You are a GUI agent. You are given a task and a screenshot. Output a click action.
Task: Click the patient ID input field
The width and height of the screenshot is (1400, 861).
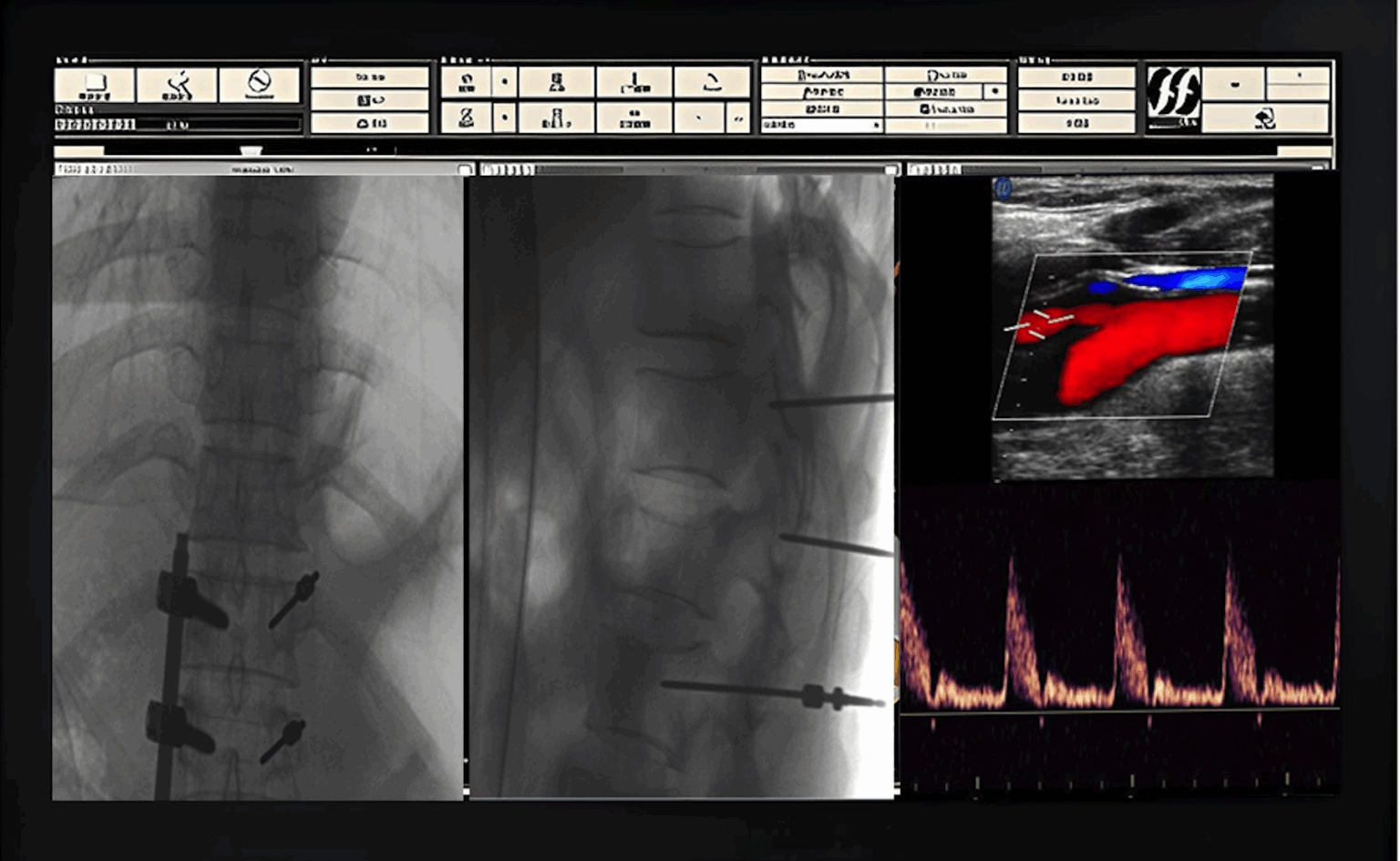tap(182, 123)
